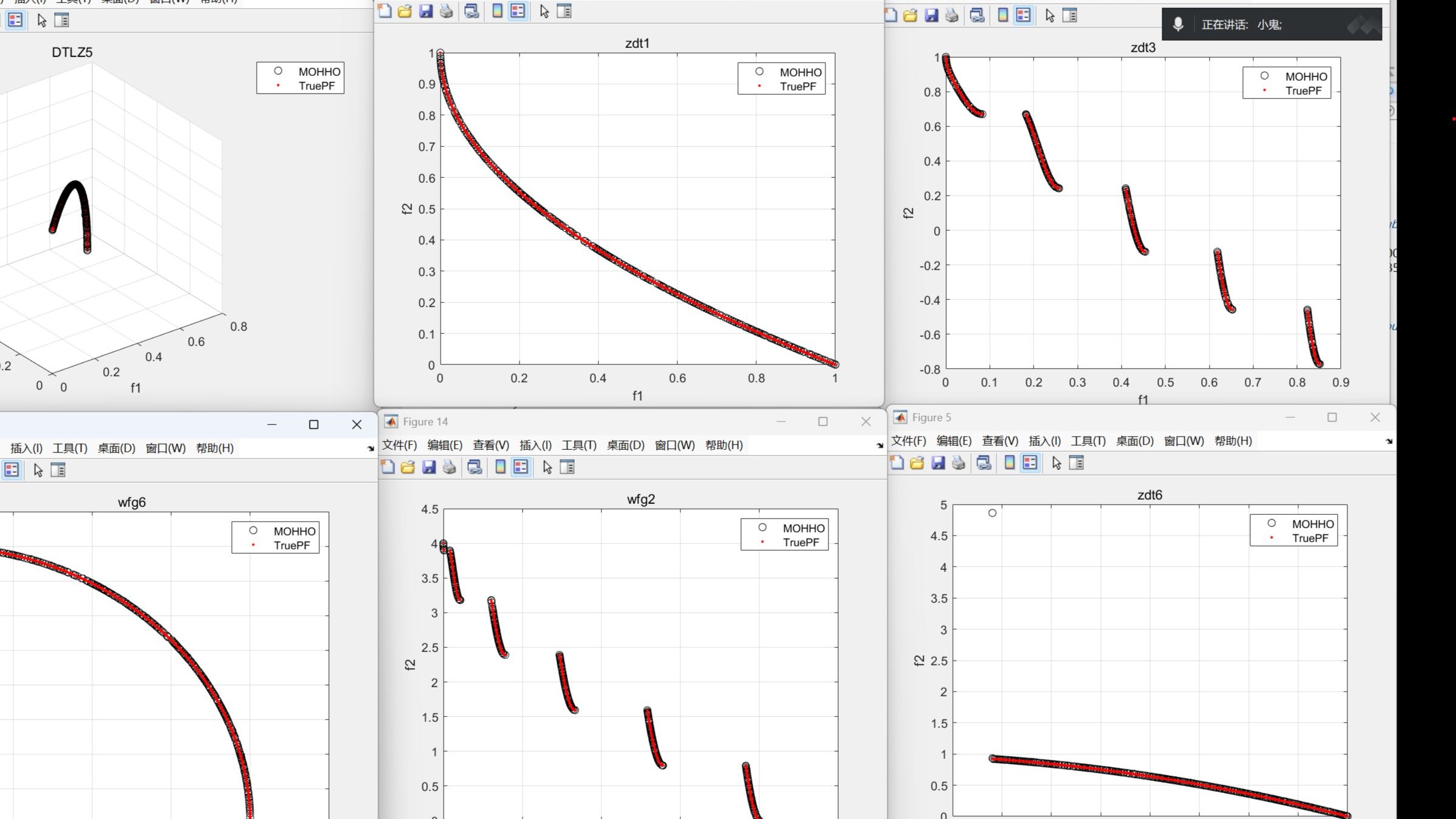
Task: Open 查看(V) menu in Figure 5
Action: point(1000,441)
